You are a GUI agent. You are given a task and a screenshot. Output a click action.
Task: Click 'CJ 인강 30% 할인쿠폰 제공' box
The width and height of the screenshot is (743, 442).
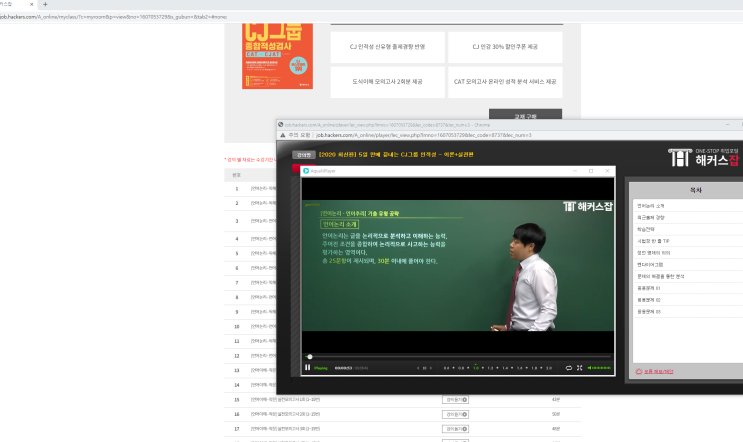tap(505, 47)
